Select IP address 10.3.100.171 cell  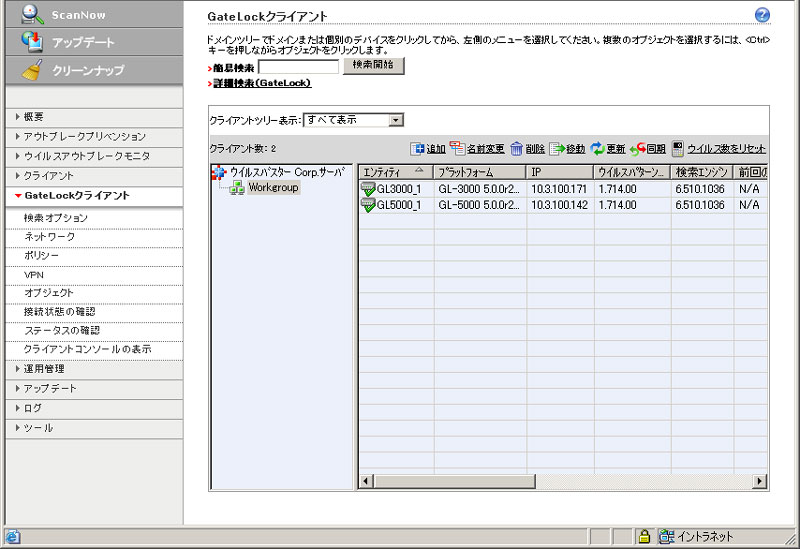coord(560,189)
